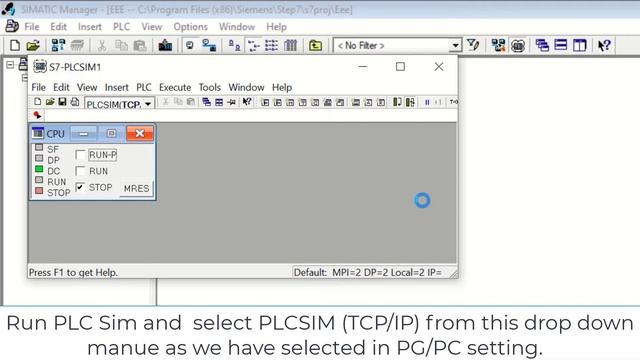
Task: Open Help menu in SIMATIC Manager
Action: 276,27
